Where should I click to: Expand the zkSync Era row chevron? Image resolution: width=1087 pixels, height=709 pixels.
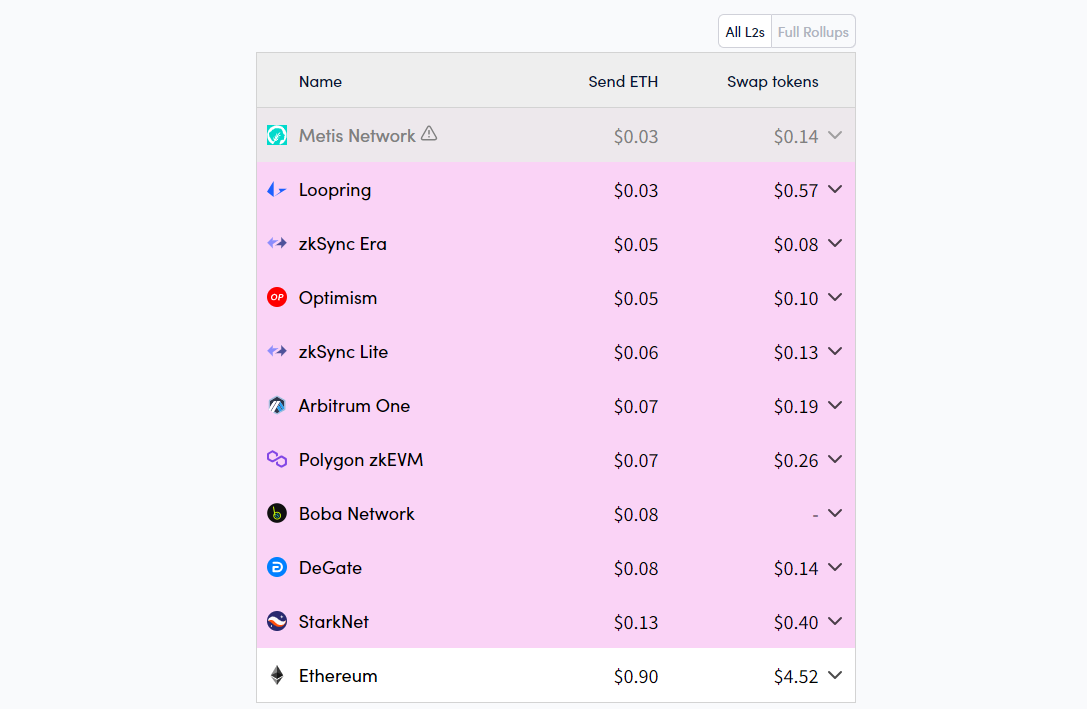[835, 243]
